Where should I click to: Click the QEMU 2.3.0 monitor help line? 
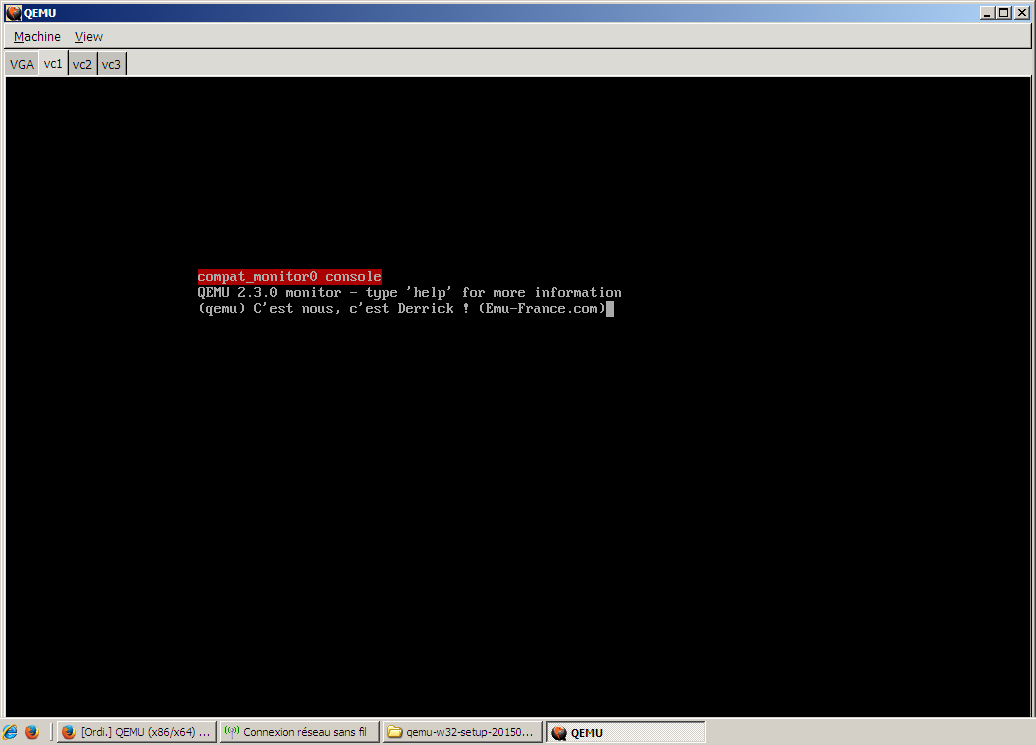[410, 293]
